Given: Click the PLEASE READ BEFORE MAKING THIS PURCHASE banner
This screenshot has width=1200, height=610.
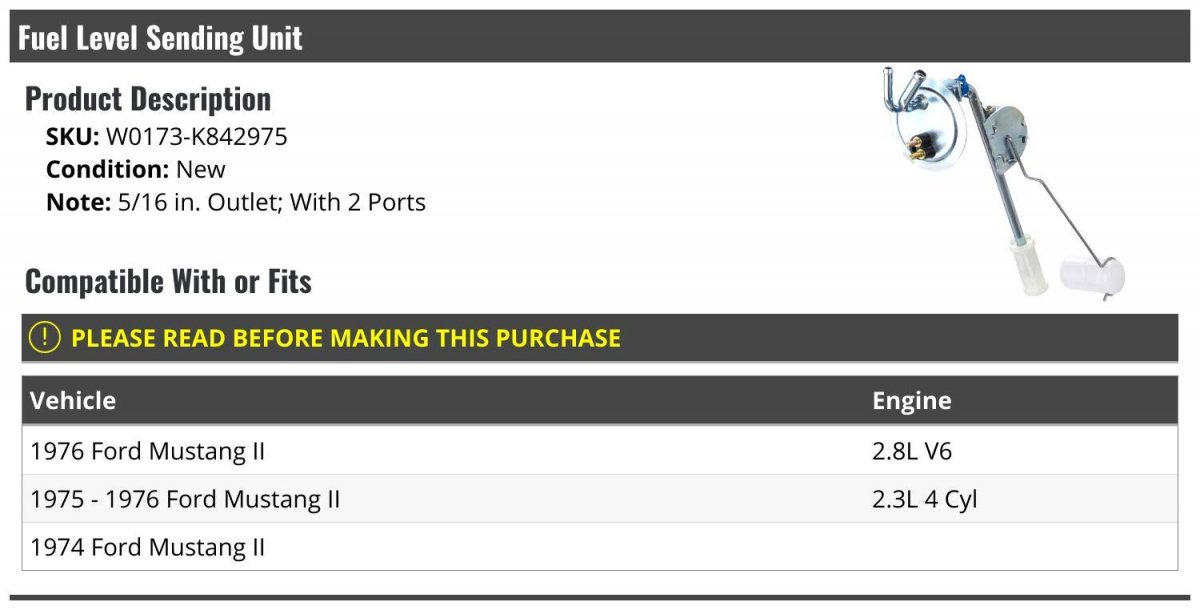Looking at the screenshot, I should pos(346,338).
